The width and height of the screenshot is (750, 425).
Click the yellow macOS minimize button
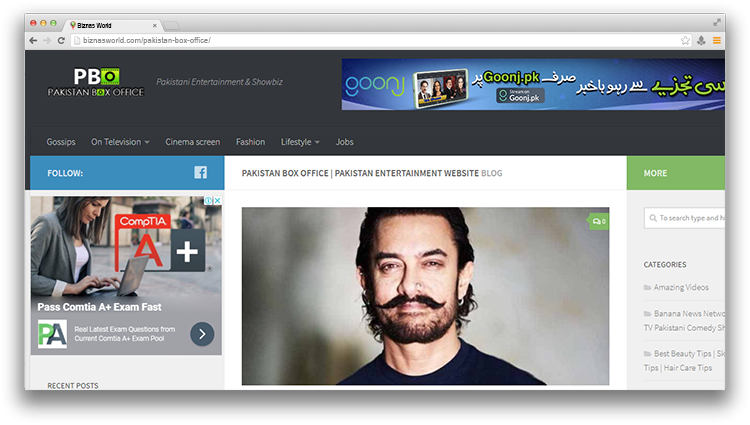pyautogui.click(x=43, y=23)
